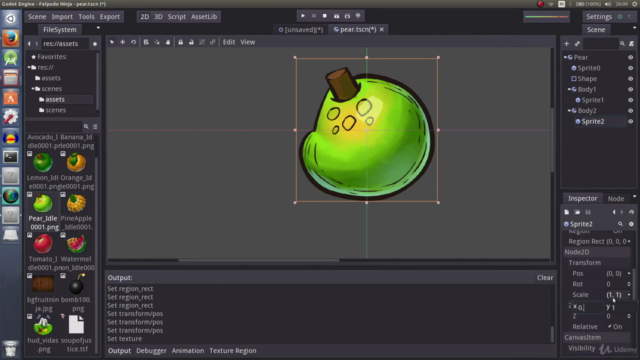Toggle visibility of Sprite2 node
Viewport: 640px width, 360px height.
631,121
